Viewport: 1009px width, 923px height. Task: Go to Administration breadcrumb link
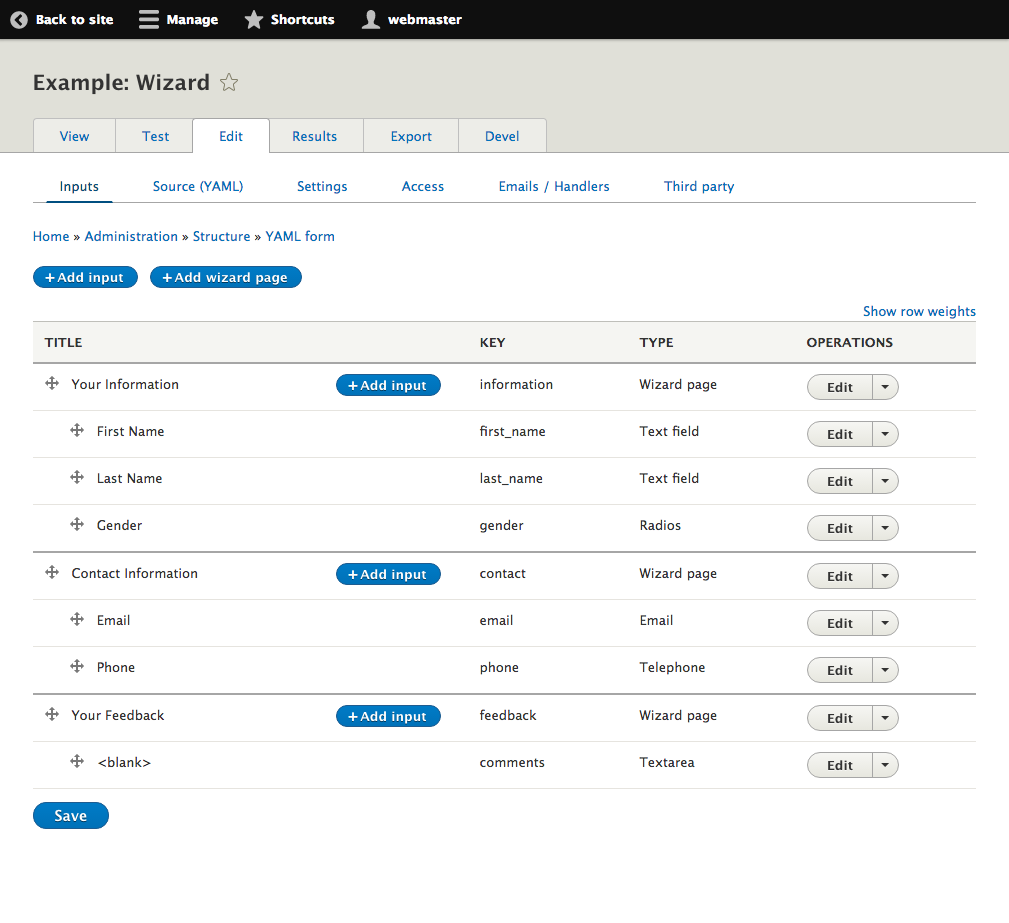131,236
